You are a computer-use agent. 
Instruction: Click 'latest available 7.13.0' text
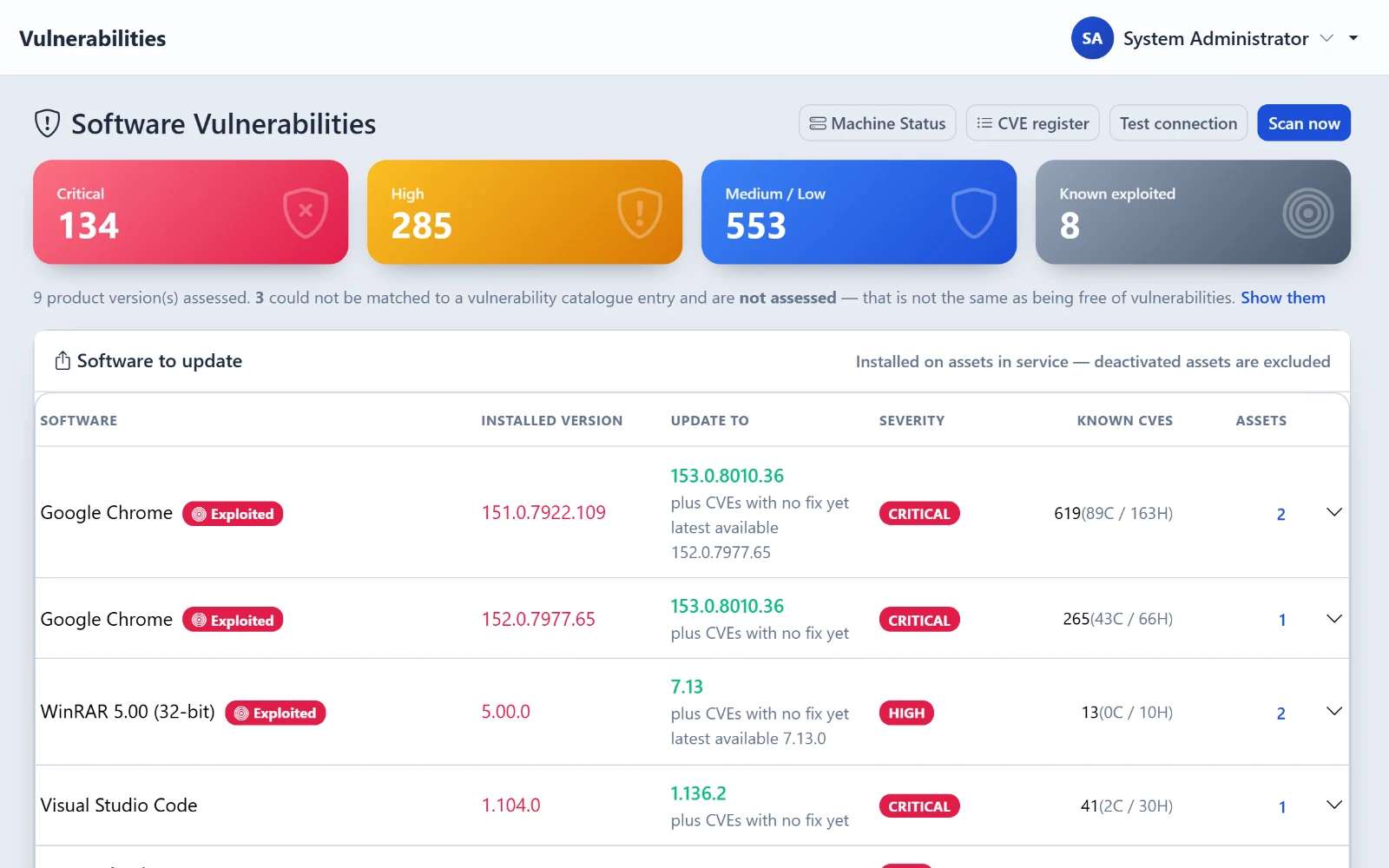(x=748, y=739)
